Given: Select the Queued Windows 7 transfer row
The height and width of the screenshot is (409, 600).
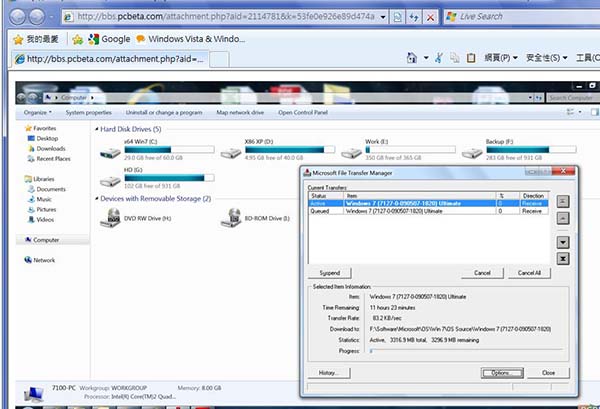Looking at the screenshot, I should (x=429, y=211).
